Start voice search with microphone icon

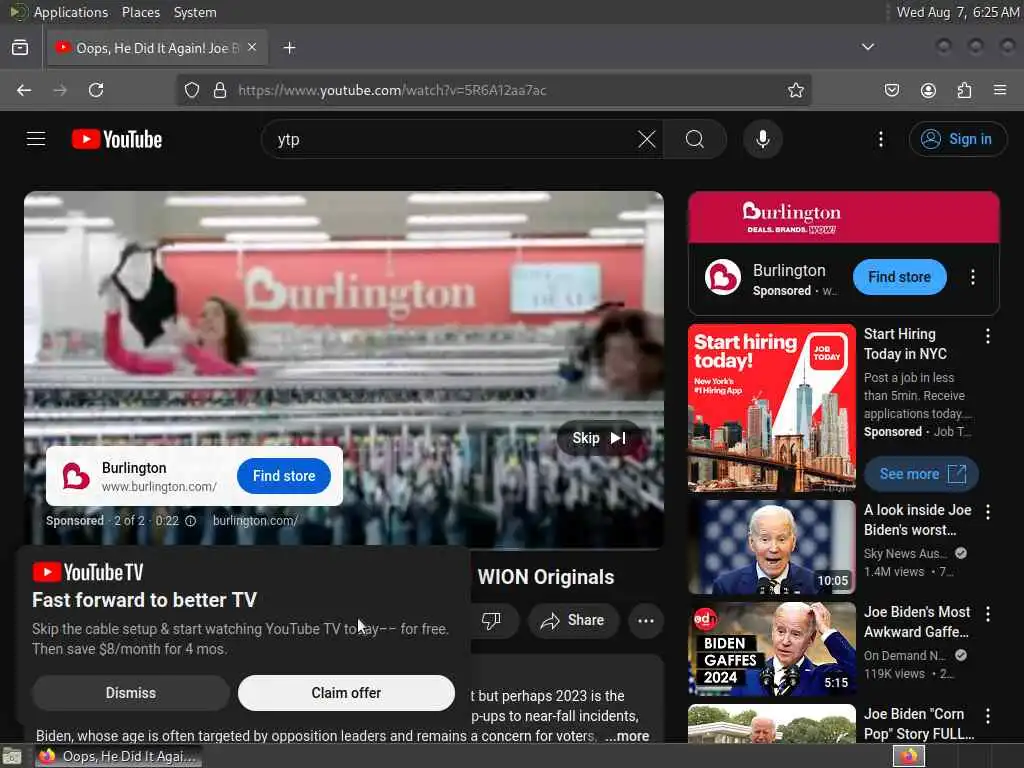point(762,139)
